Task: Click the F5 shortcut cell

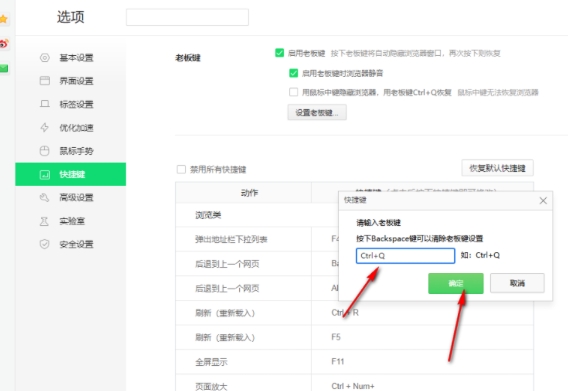Action: [x=422, y=337]
